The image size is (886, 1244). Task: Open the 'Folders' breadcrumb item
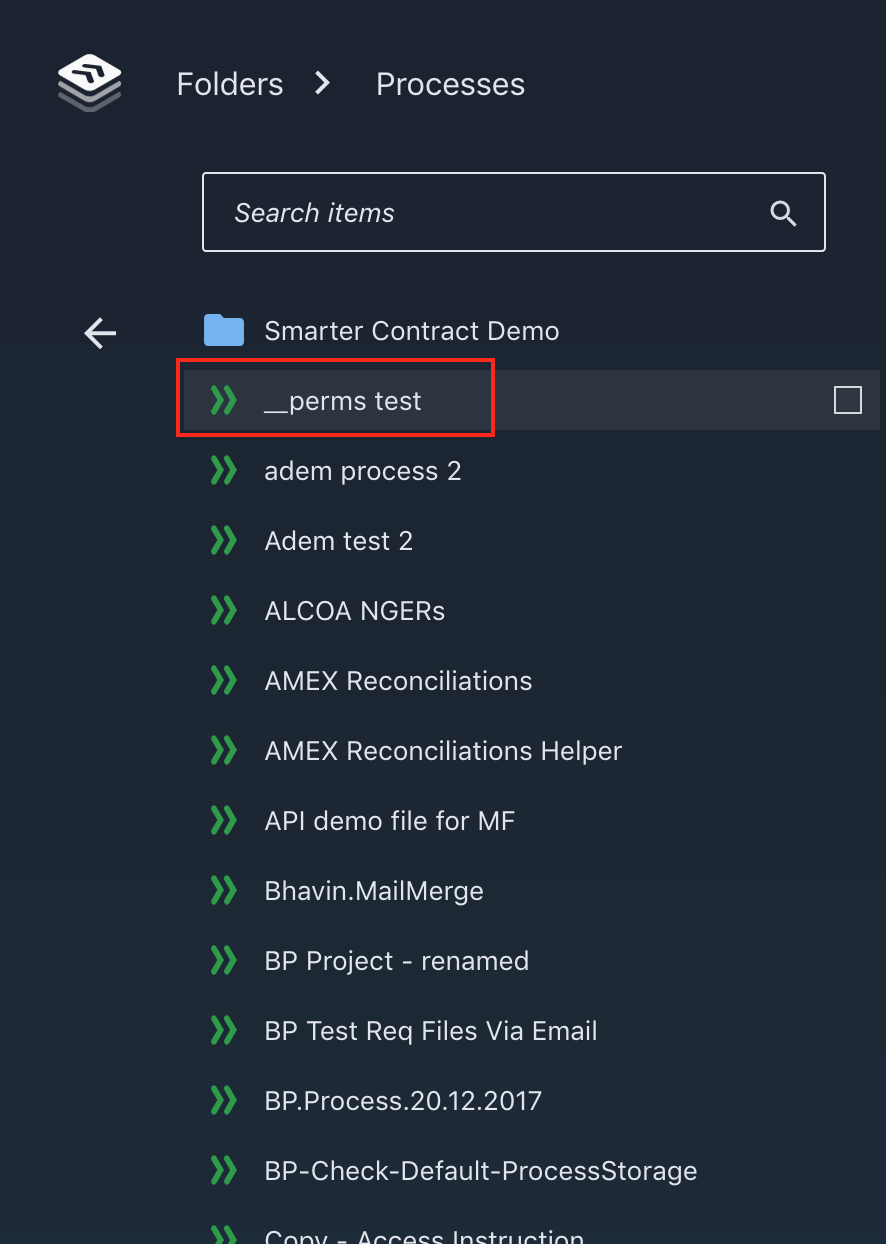[229, 84]
